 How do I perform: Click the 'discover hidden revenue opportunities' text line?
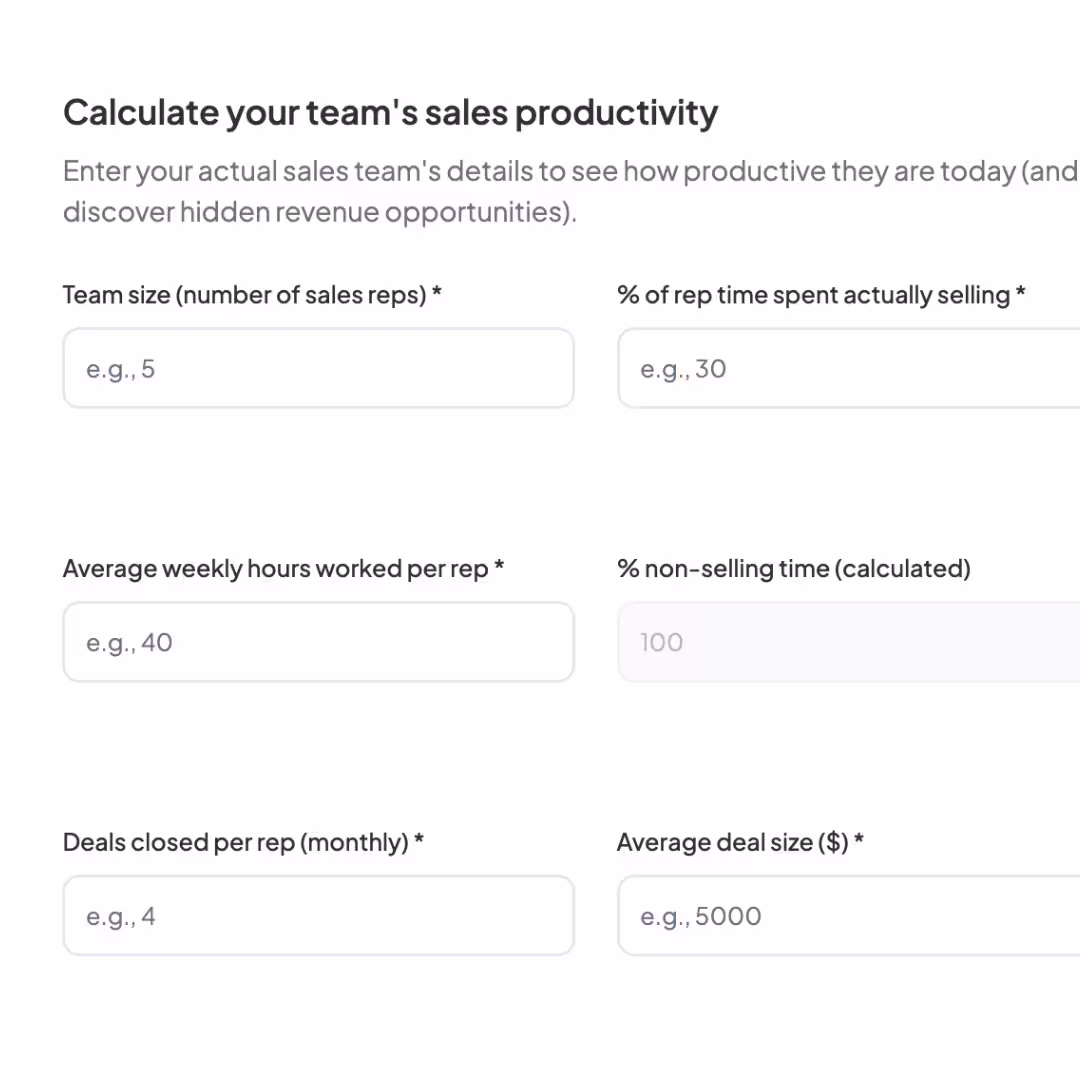pos(319,212)
